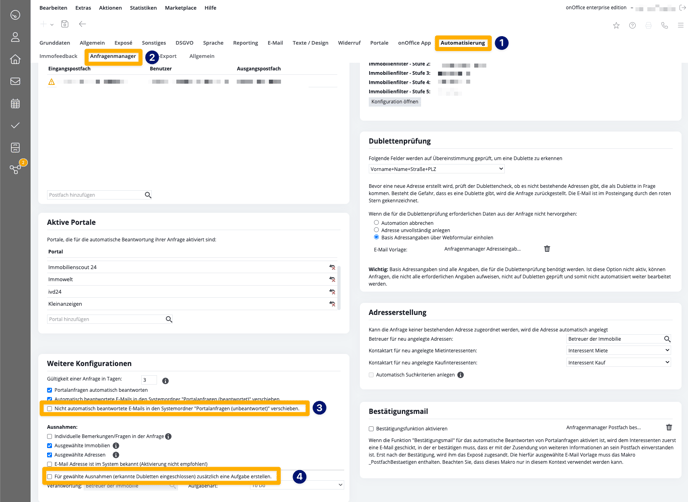Click the Aktive Portale list scrollbar
The height and width of the screenshot is (502, 688).
pyautogui.click(x=339, y=287)
